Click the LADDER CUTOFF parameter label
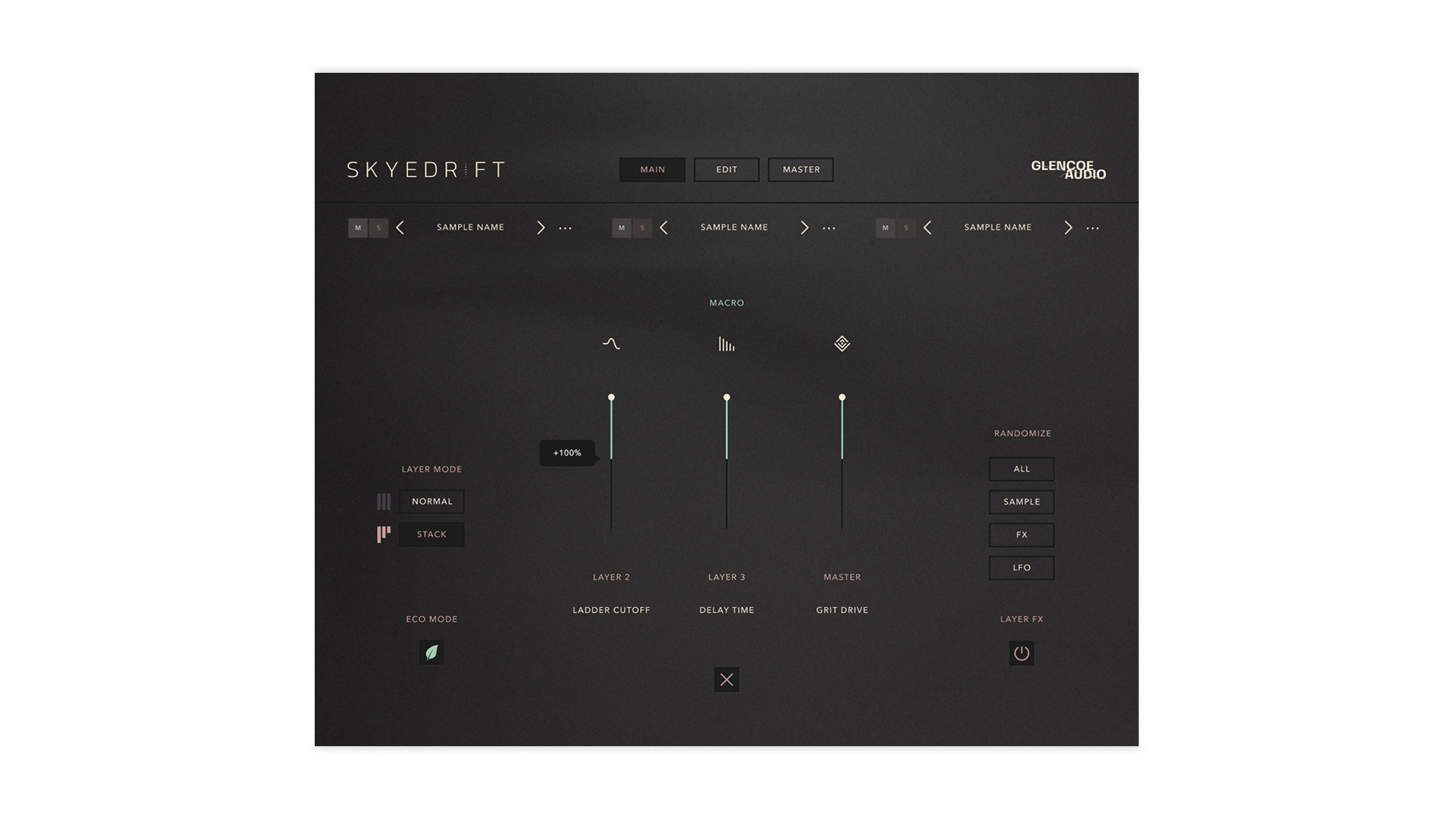The image size is (1456, 819). click(x=611, y=610)
